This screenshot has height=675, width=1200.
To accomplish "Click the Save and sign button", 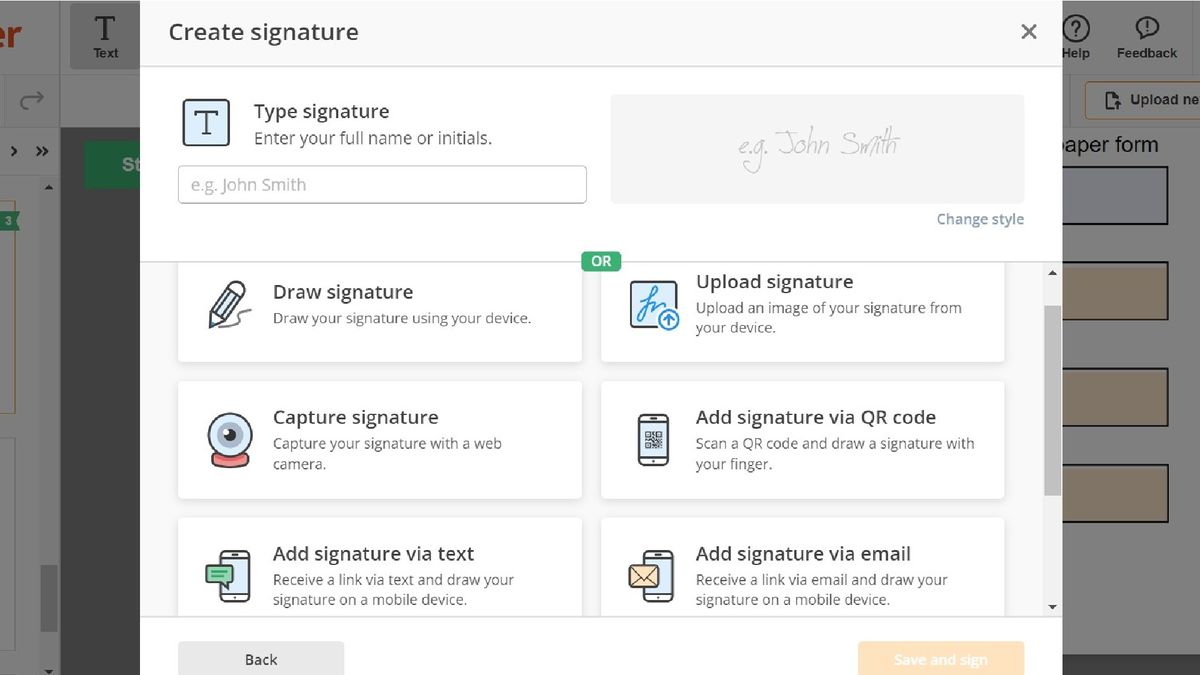I will tap(940, 659).
